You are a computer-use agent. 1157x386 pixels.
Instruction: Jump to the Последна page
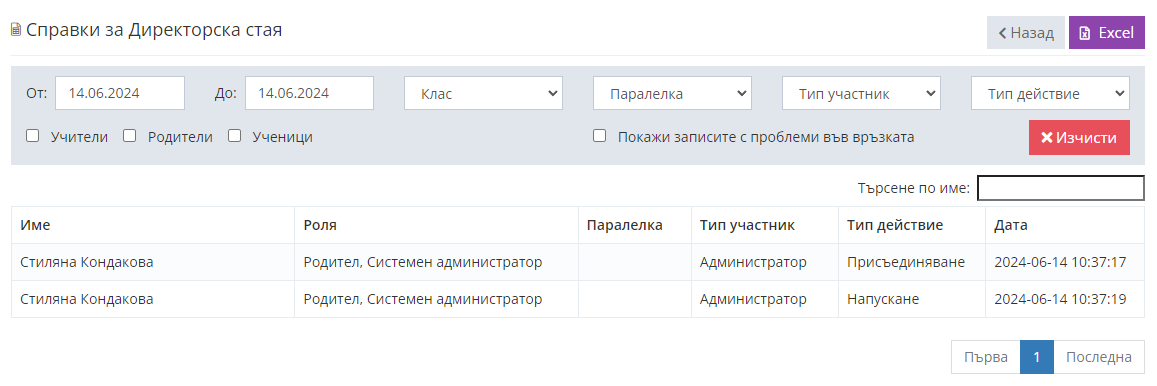pos(1099,357)
